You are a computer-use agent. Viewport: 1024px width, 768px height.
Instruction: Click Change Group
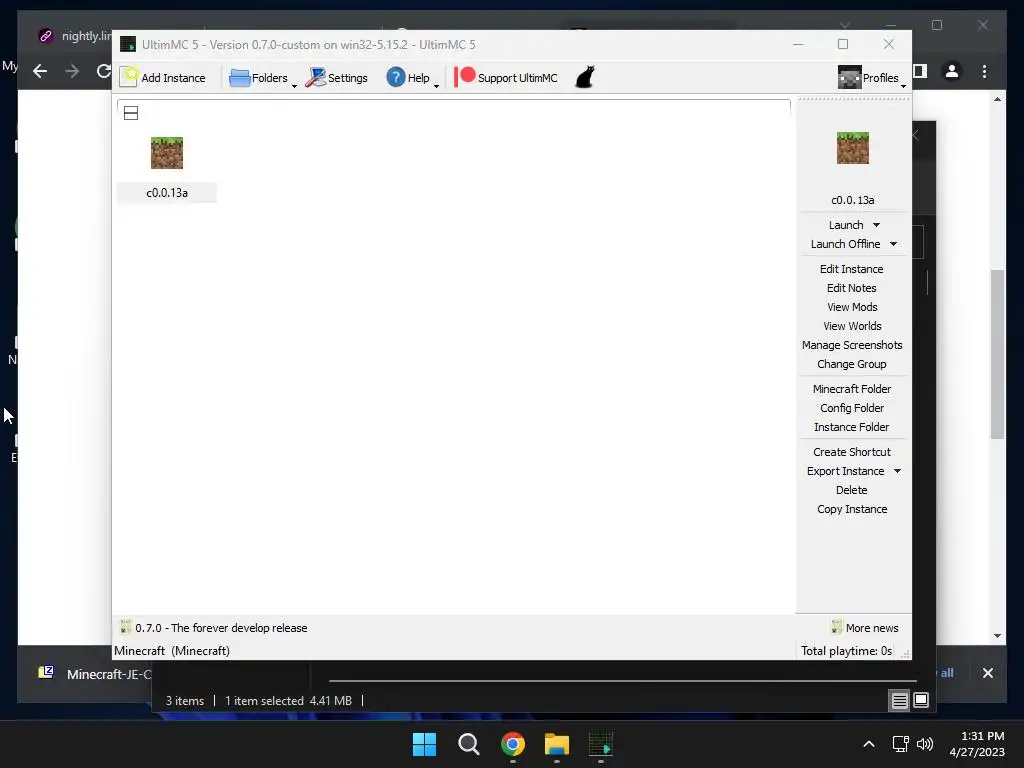(x=852, y=364)
